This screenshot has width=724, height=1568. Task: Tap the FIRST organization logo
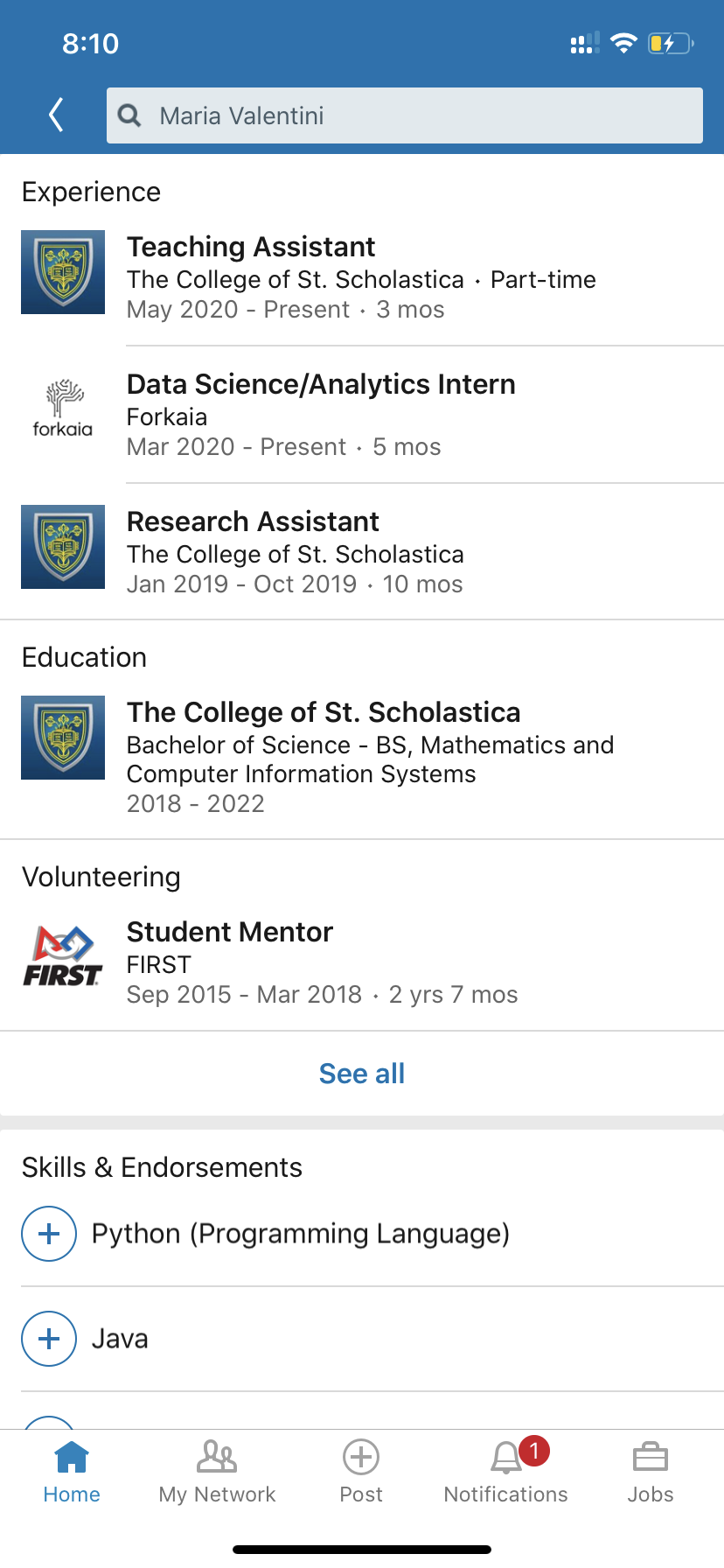pos(63,956)
